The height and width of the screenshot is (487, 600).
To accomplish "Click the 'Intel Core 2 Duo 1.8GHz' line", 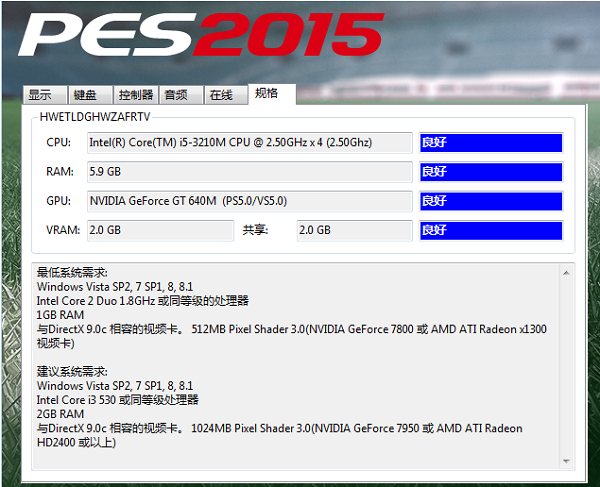I will click(142, 301).
